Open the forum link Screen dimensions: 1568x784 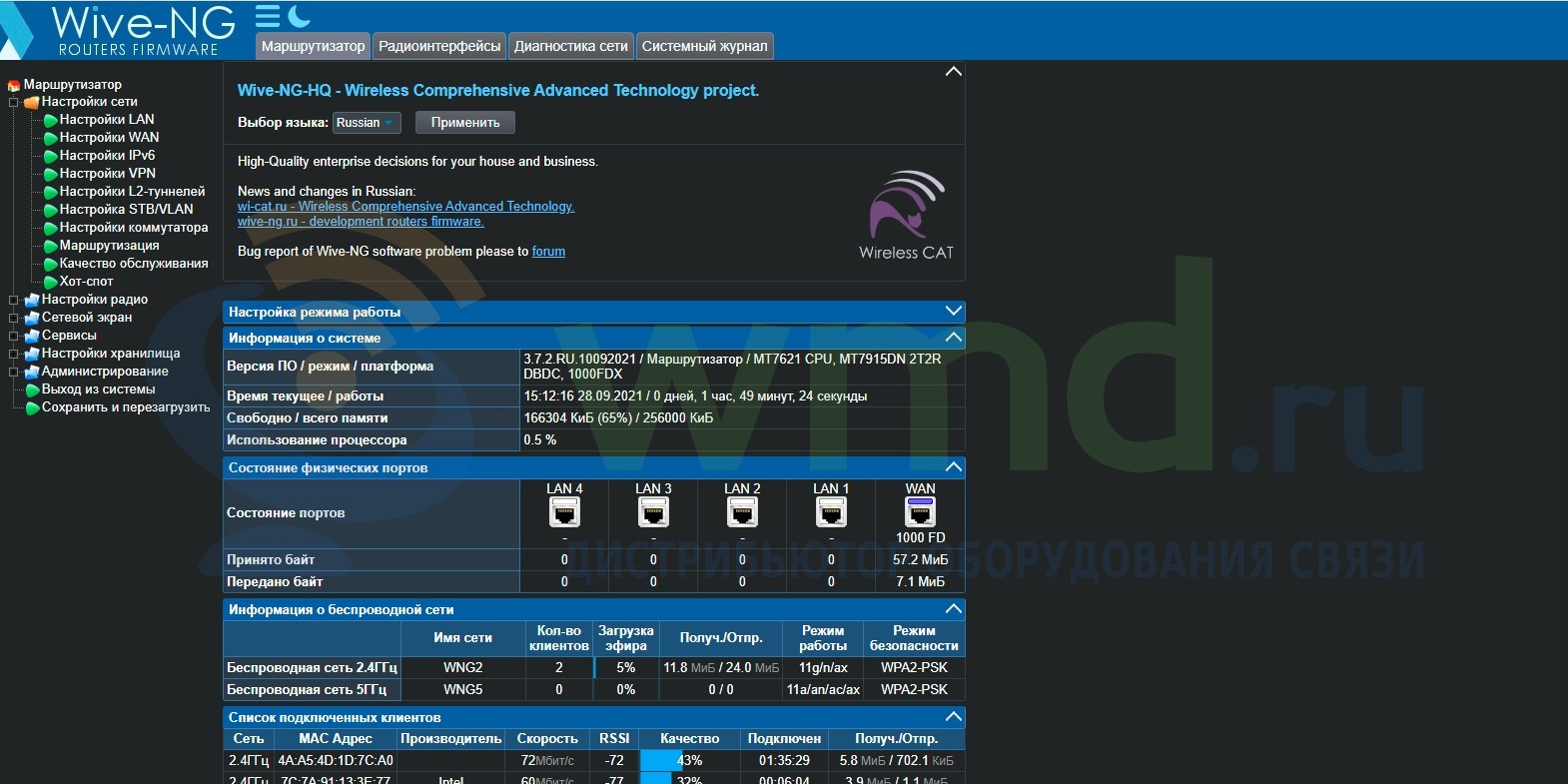click(548, 252)
